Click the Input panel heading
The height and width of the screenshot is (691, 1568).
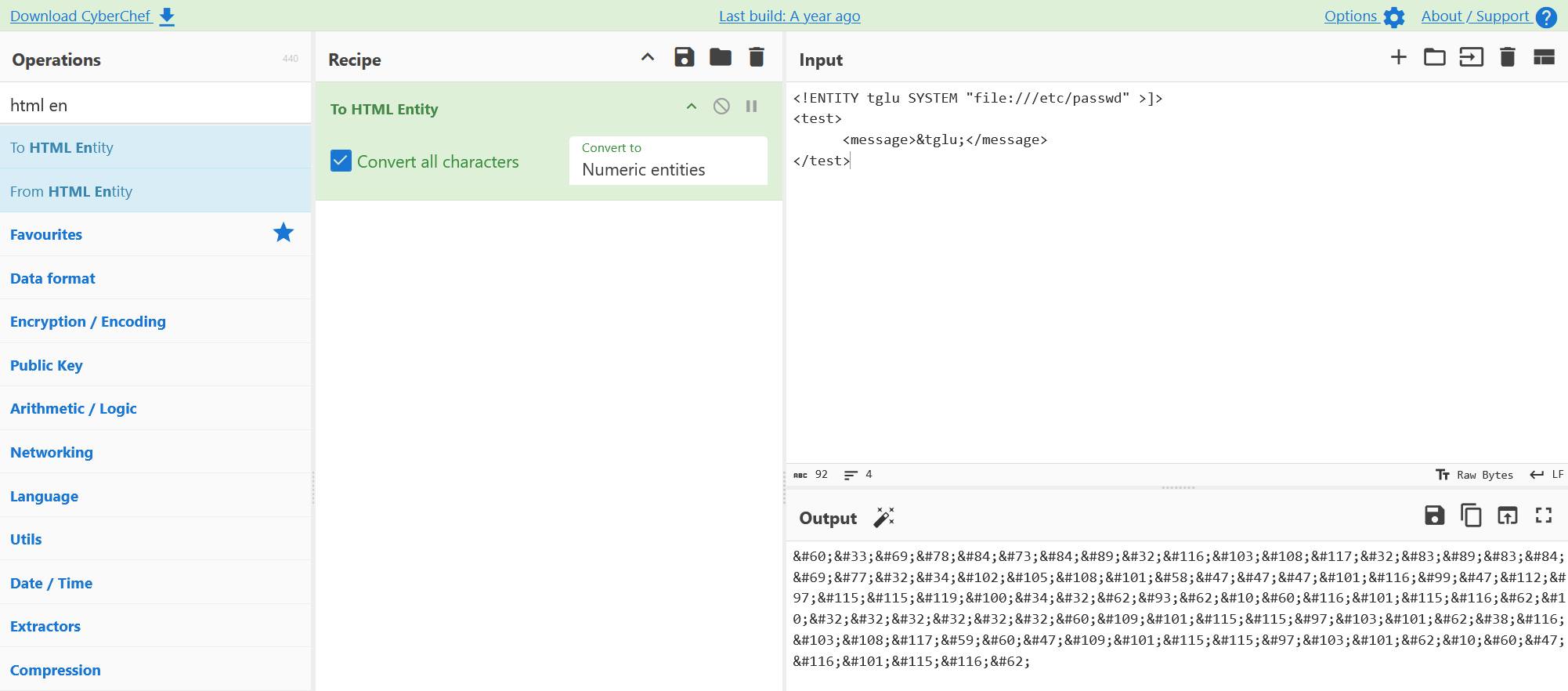coord(821,60)
